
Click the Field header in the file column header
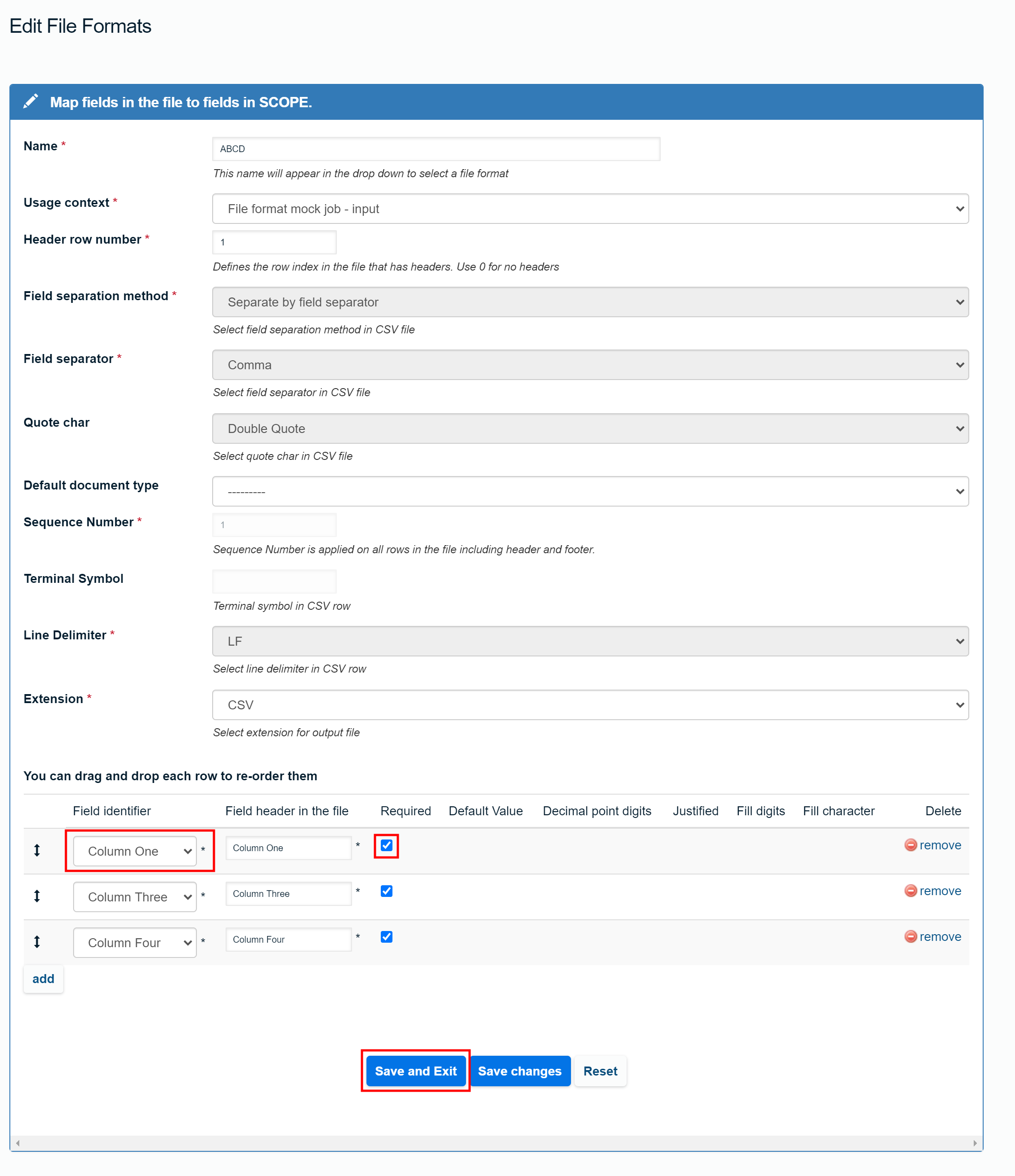(x=287, y=811)
